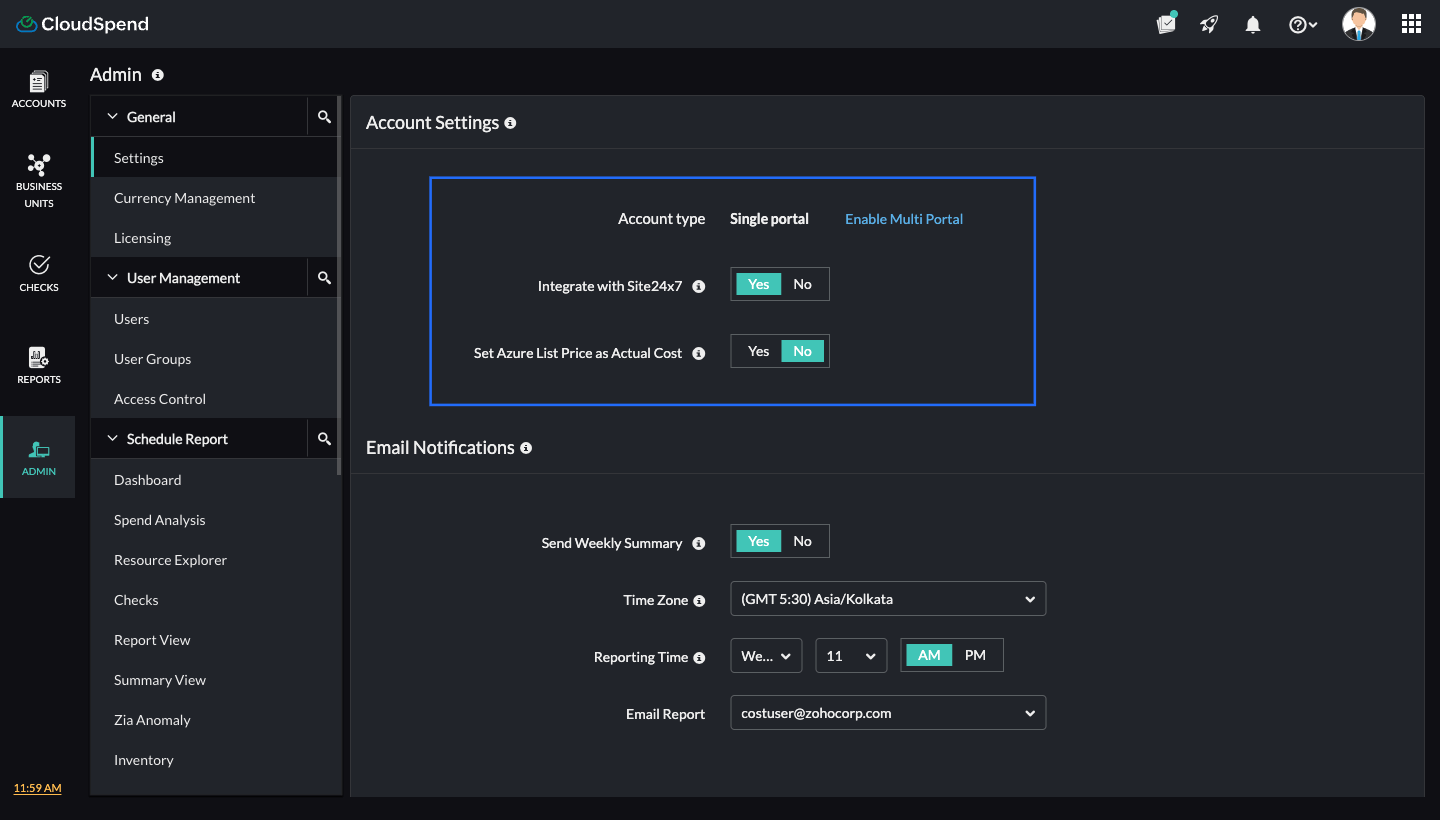
Task: Set Integrate with Site24x7 to No
Action: (803, 284)
